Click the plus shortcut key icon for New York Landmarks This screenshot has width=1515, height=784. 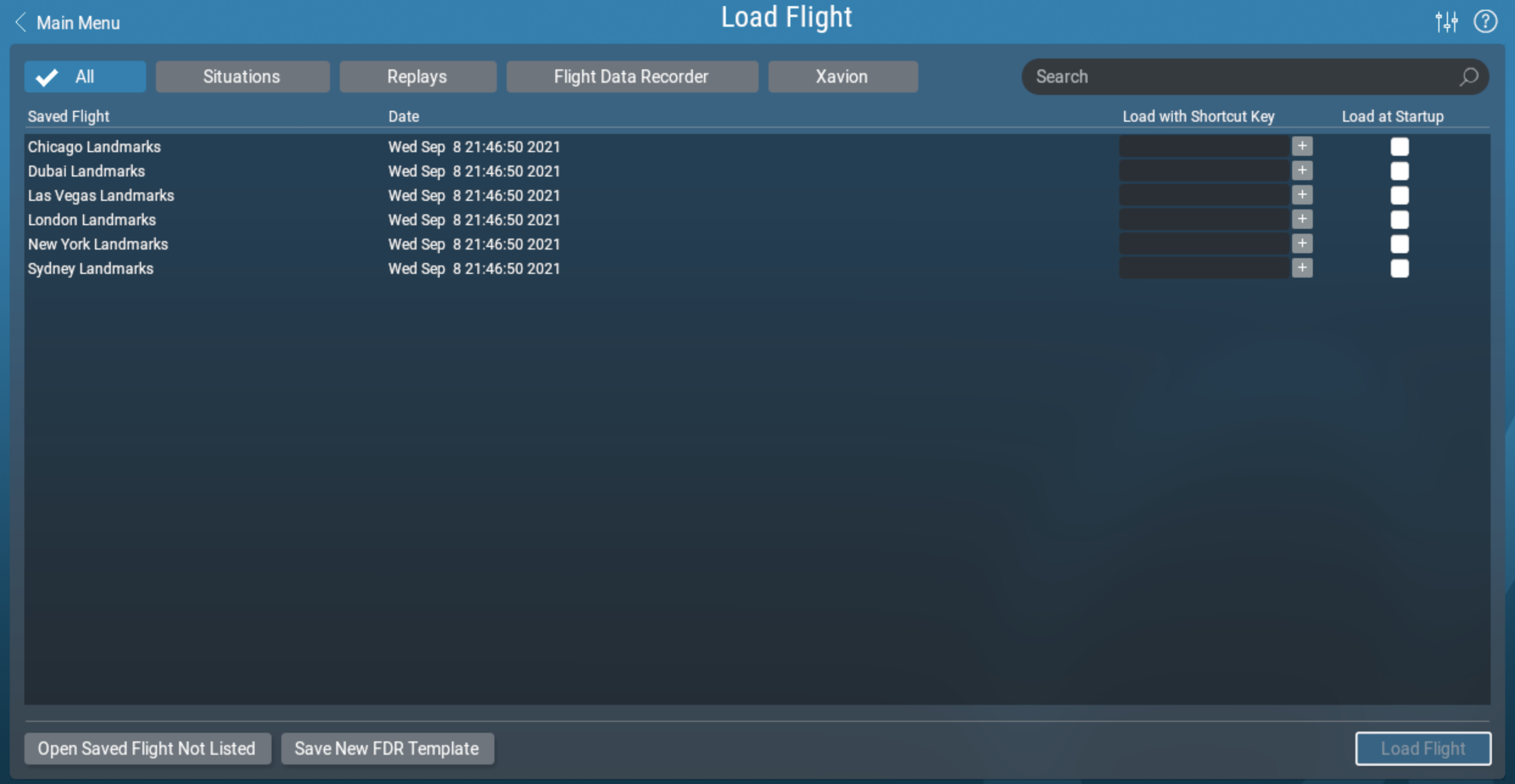(1301, 244)
